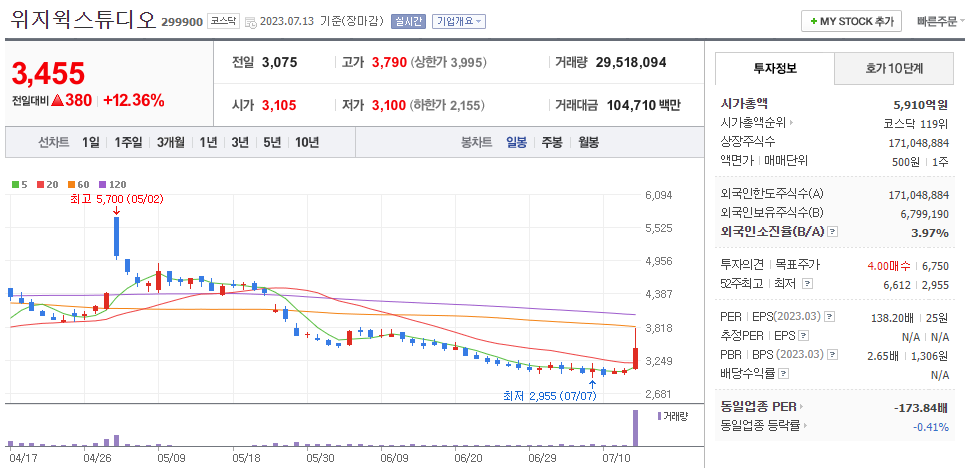This screenshot has width=971, height=468.
Task: Click the 외국인소진율 value 3.97%
Action: (x=931, y=233)
